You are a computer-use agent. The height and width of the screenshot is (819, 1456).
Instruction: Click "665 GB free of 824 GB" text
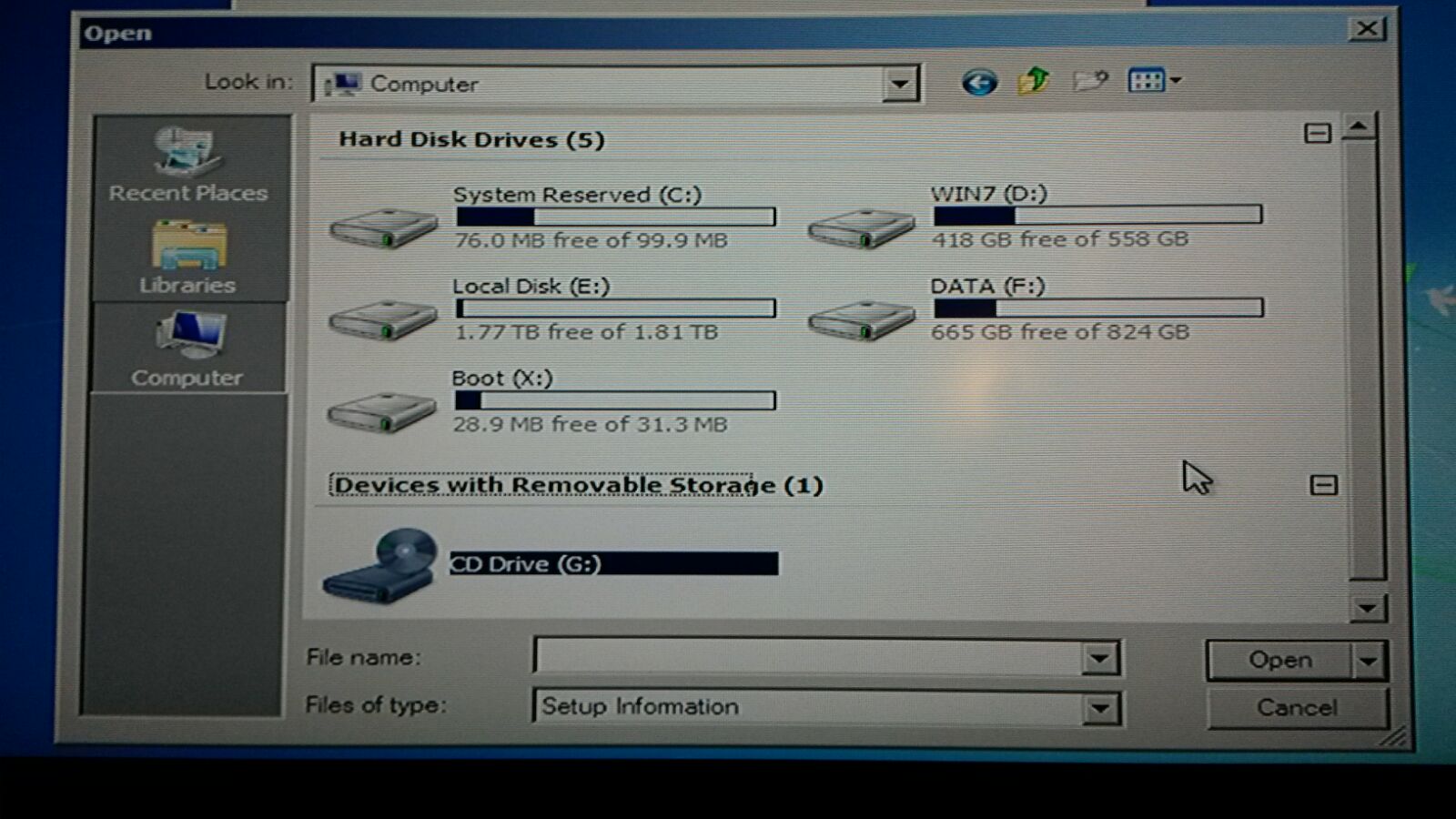[x=1059, y=332]
